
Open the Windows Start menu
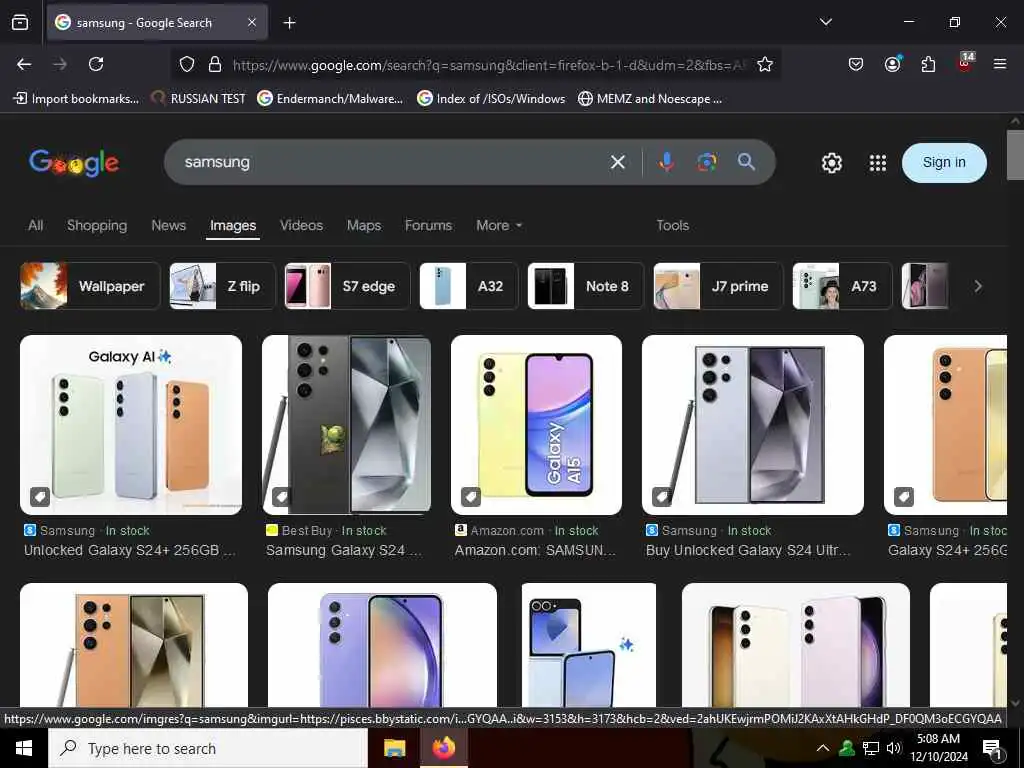pyautogui.click(x=24, y=748)
